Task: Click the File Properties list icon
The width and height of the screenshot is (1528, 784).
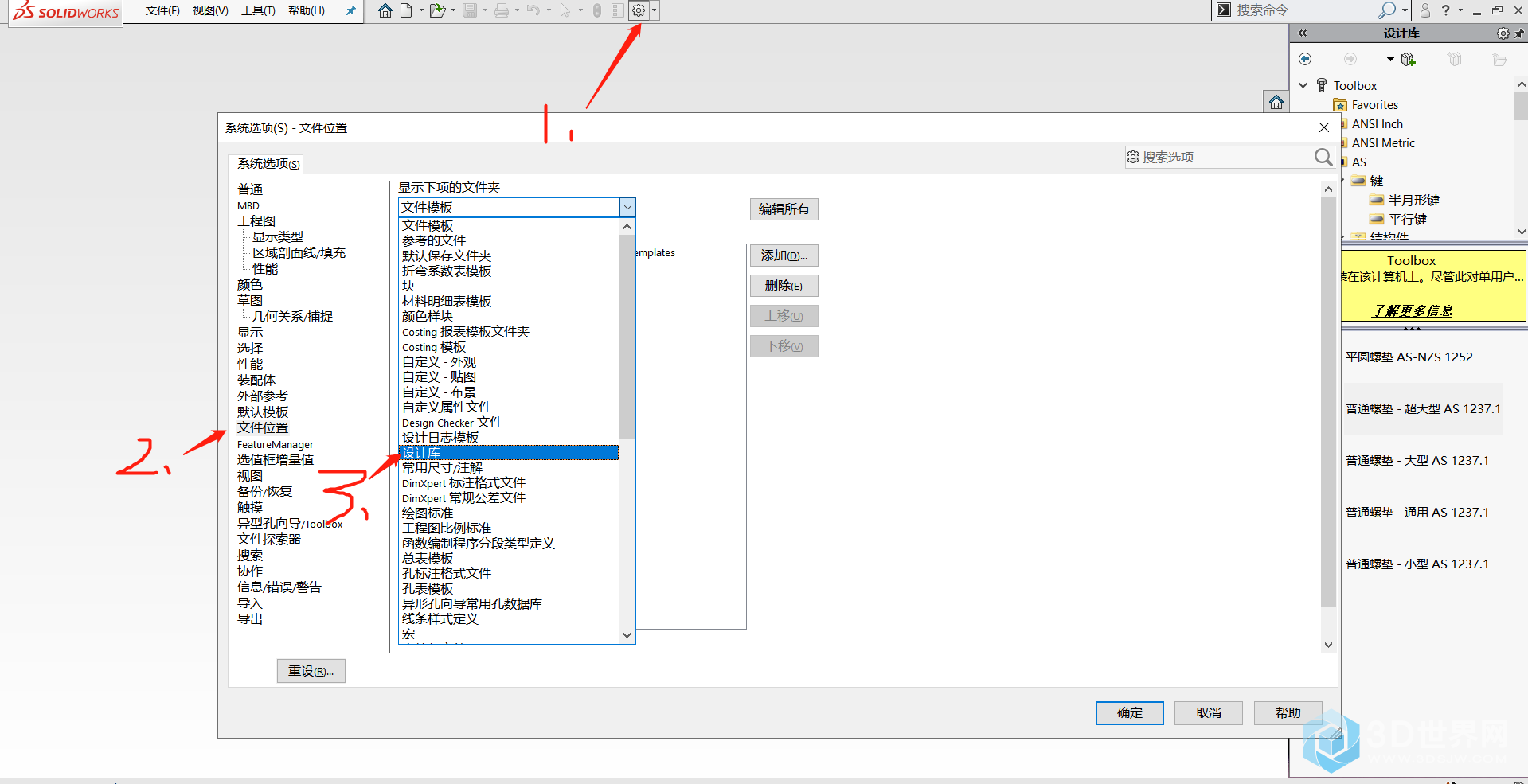Action: 618,10
